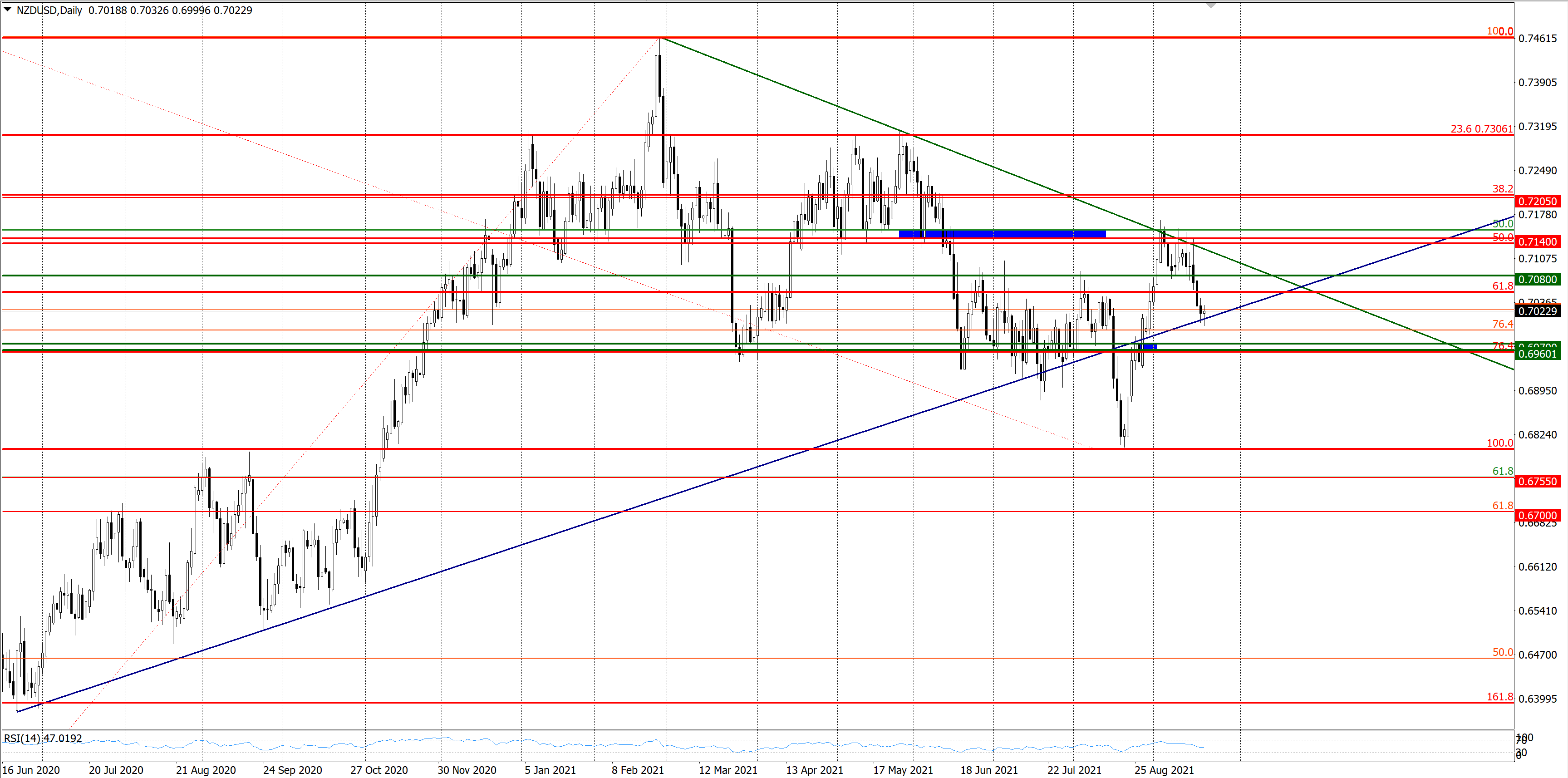The image size is (1568, 778).
Task: Click the 25 Aug 2021 date label
Action: pyautogui.click(x=1164, y=770)
